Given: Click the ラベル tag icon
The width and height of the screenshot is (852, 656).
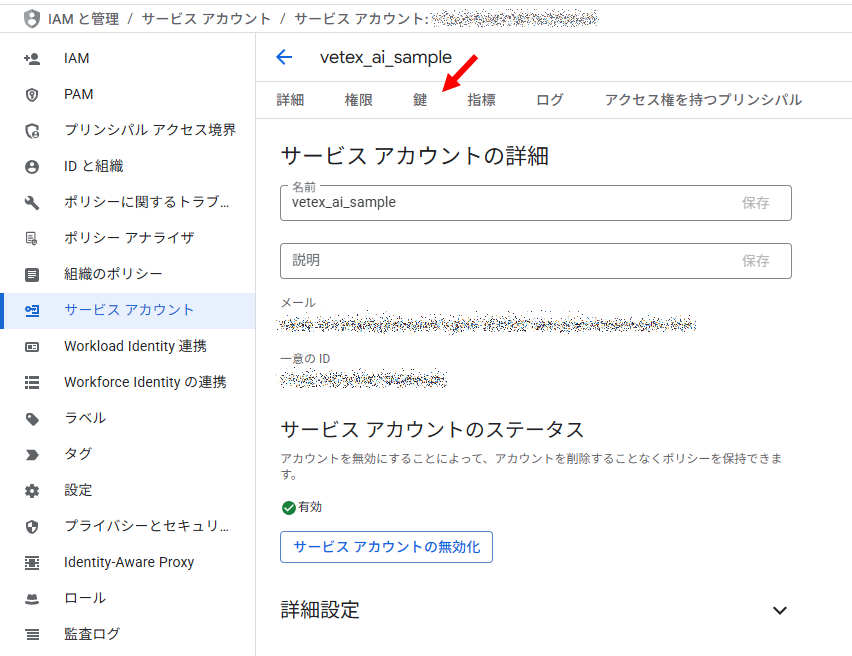Looking at the screenshot, I should click(x=32, y=419).
